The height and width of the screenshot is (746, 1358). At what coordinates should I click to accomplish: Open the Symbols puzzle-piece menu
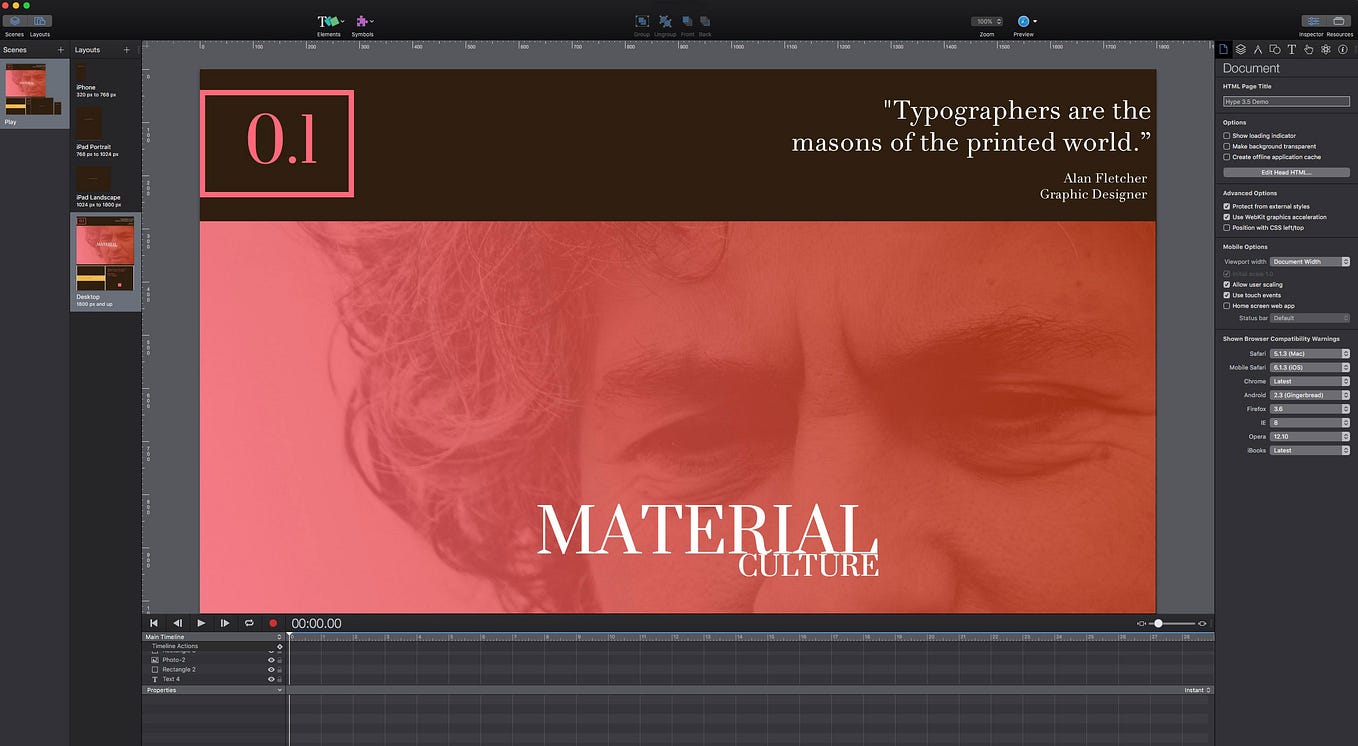point(364,21)
